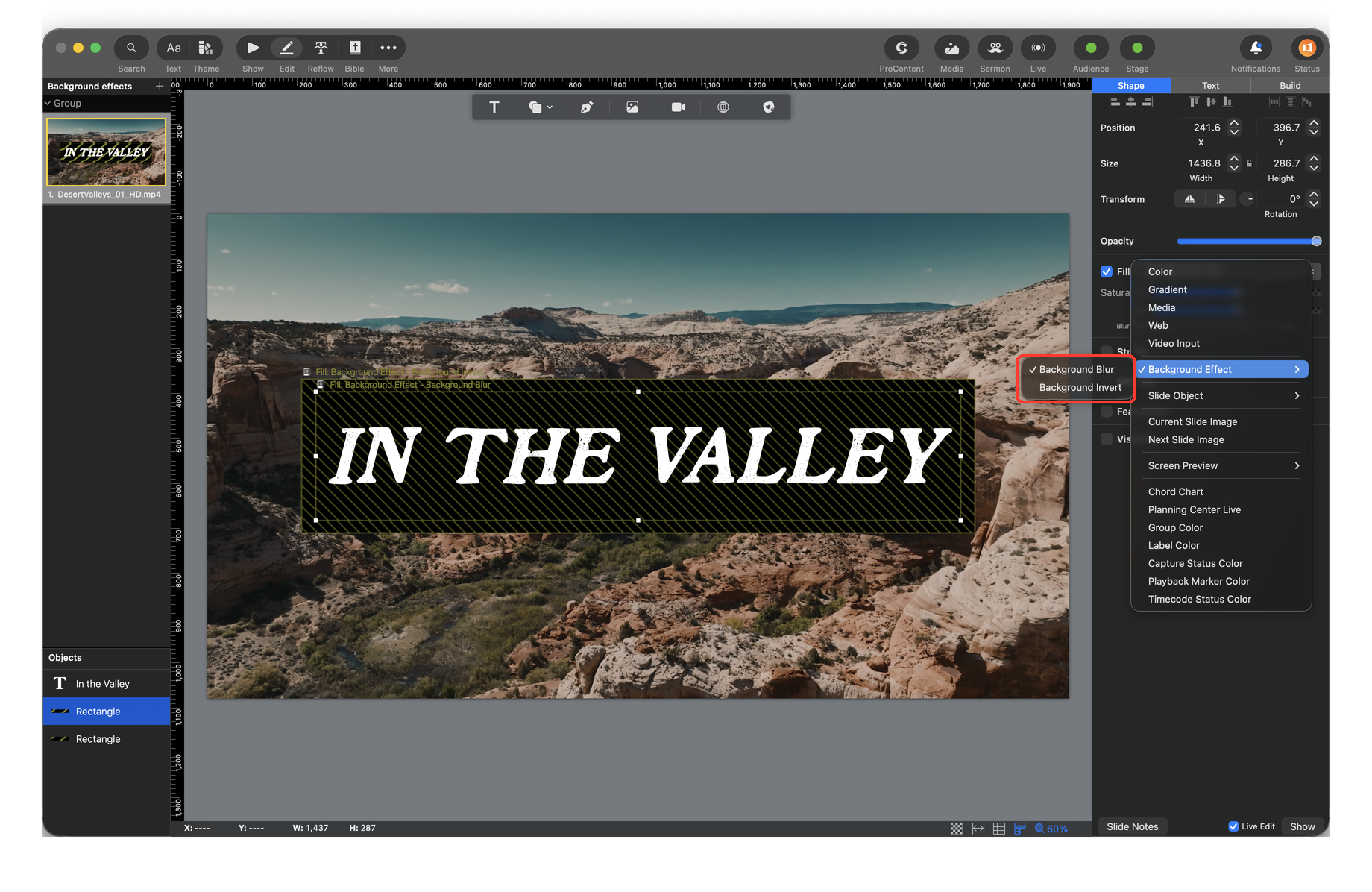Viewport: 1372px width, 892px height.
Task: Insert a video input object
Action: click(678, 107)
